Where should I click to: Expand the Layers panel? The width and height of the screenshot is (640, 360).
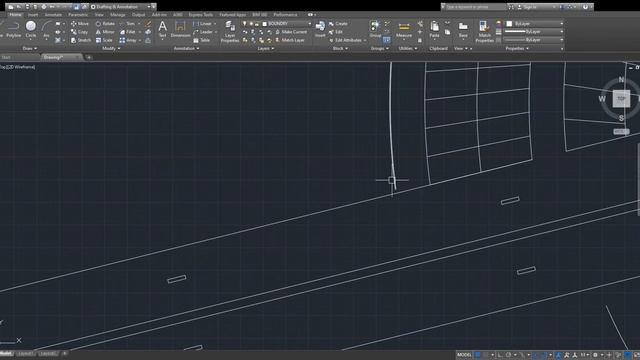(265, 48)
